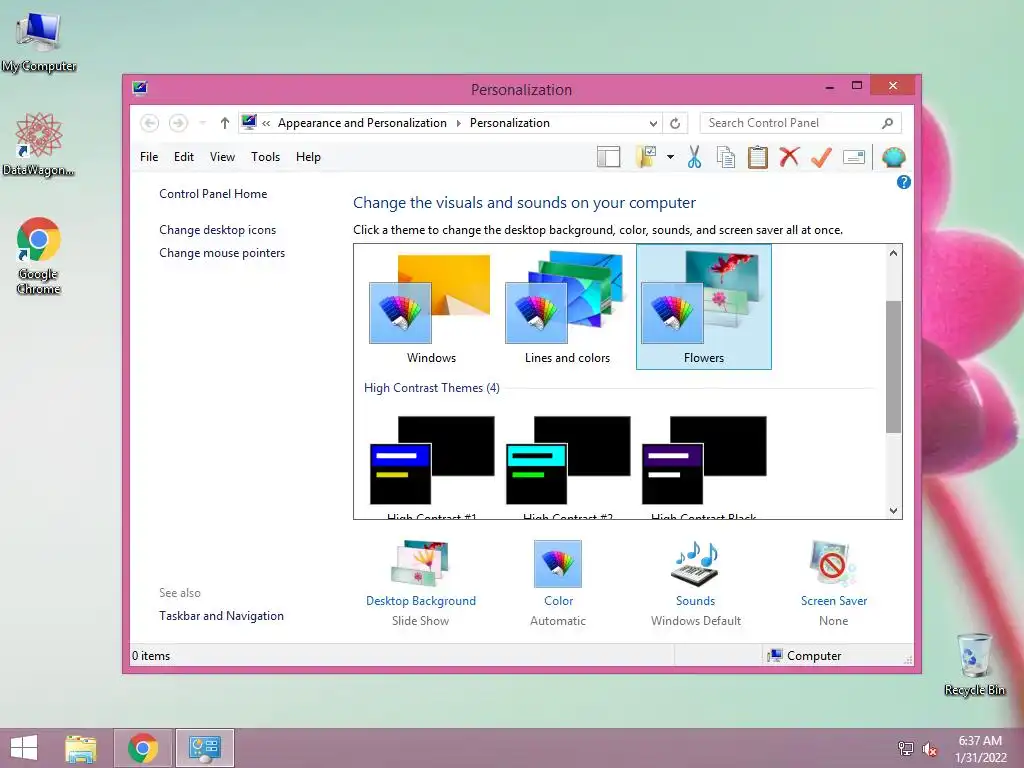Open the View menu
The image size is (1024, 768).
pos(222,157)
